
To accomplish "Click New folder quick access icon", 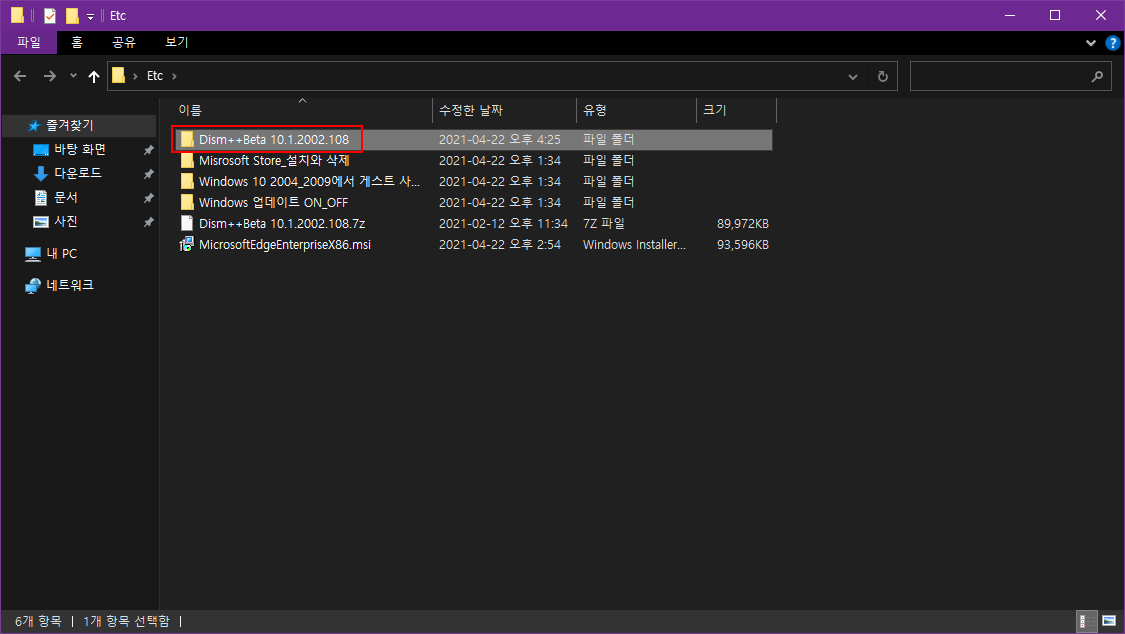I will [72, 15].
